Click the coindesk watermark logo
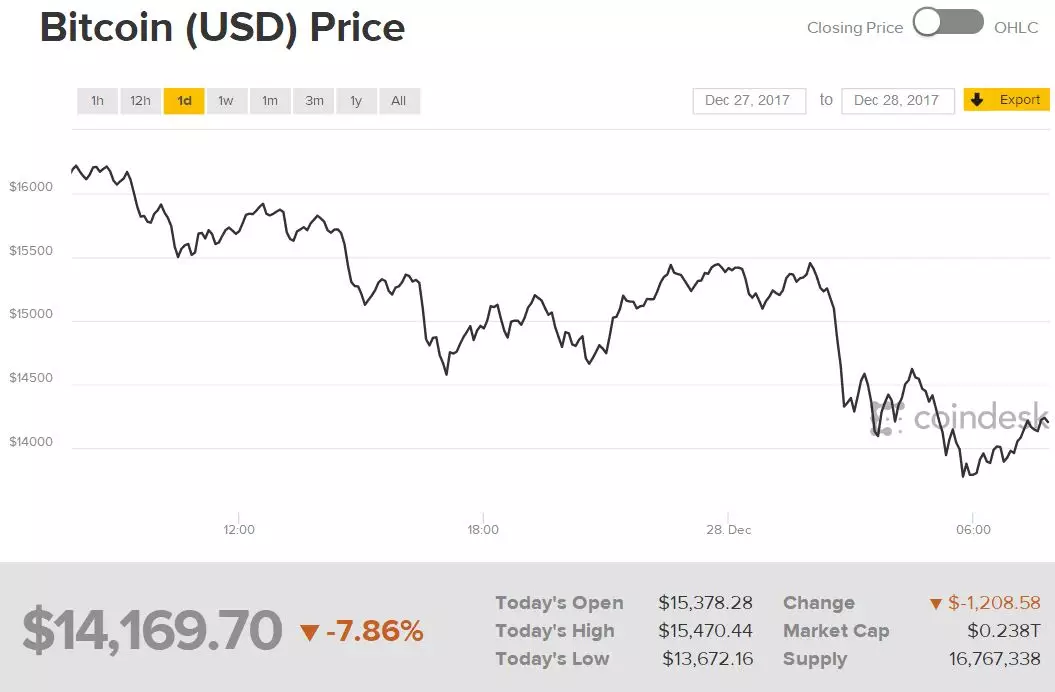Viewport: 1055px width, 692px height. click(958, 417)
